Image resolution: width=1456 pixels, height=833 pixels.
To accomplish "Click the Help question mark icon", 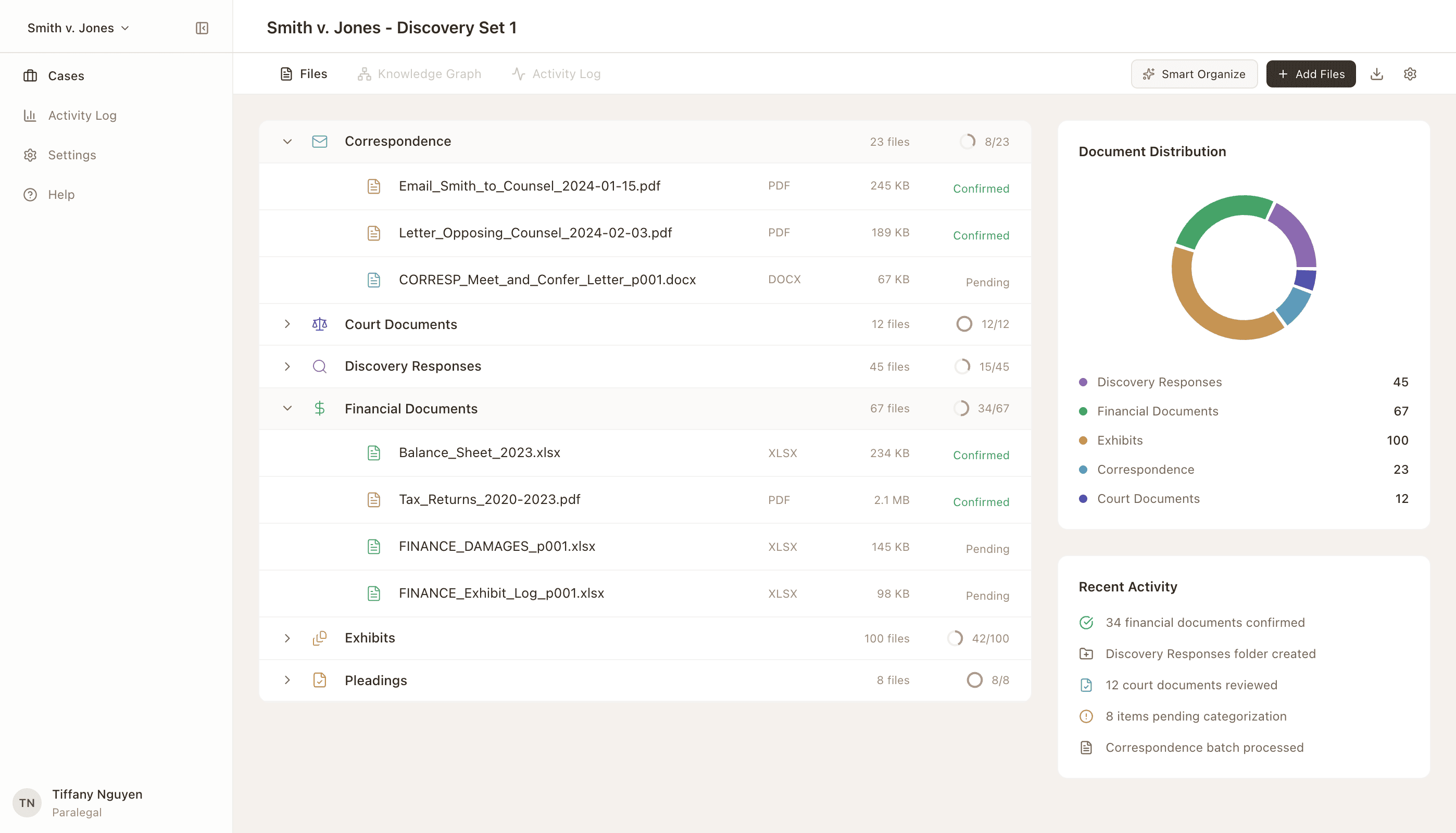I will (30, 195).
